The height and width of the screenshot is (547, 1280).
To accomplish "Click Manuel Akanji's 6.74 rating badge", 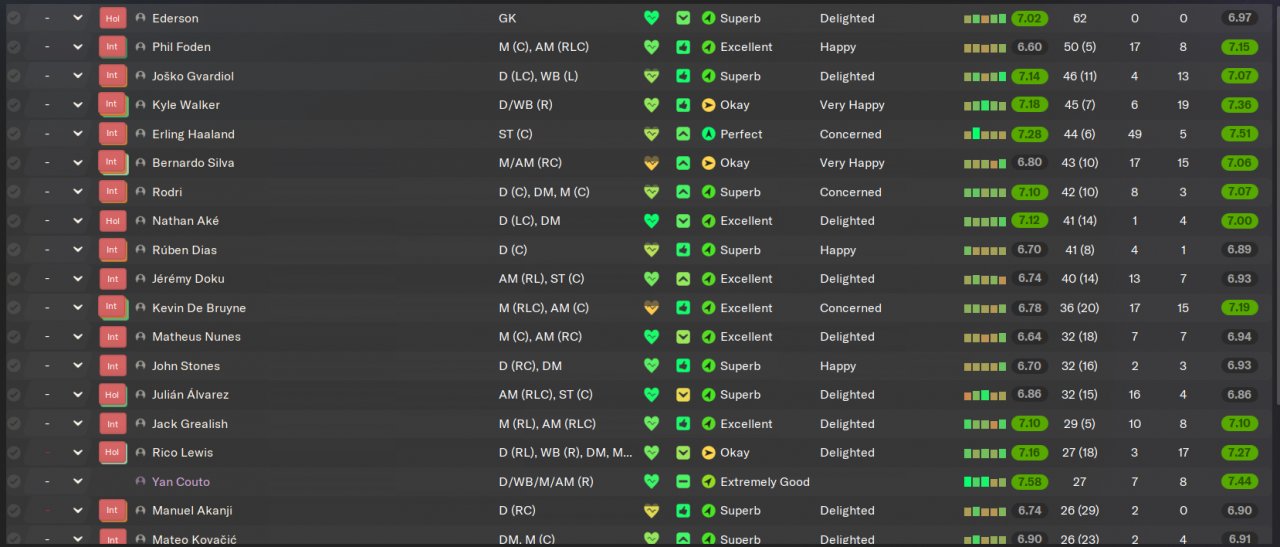I will pyautogui.click(x=1029, y=511).
